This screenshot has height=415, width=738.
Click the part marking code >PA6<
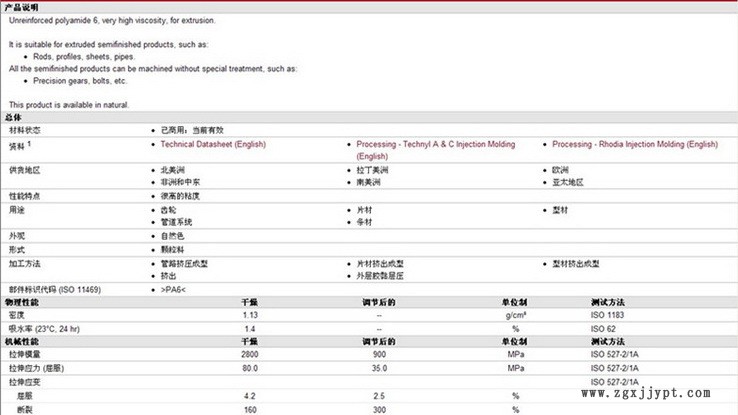173,289
